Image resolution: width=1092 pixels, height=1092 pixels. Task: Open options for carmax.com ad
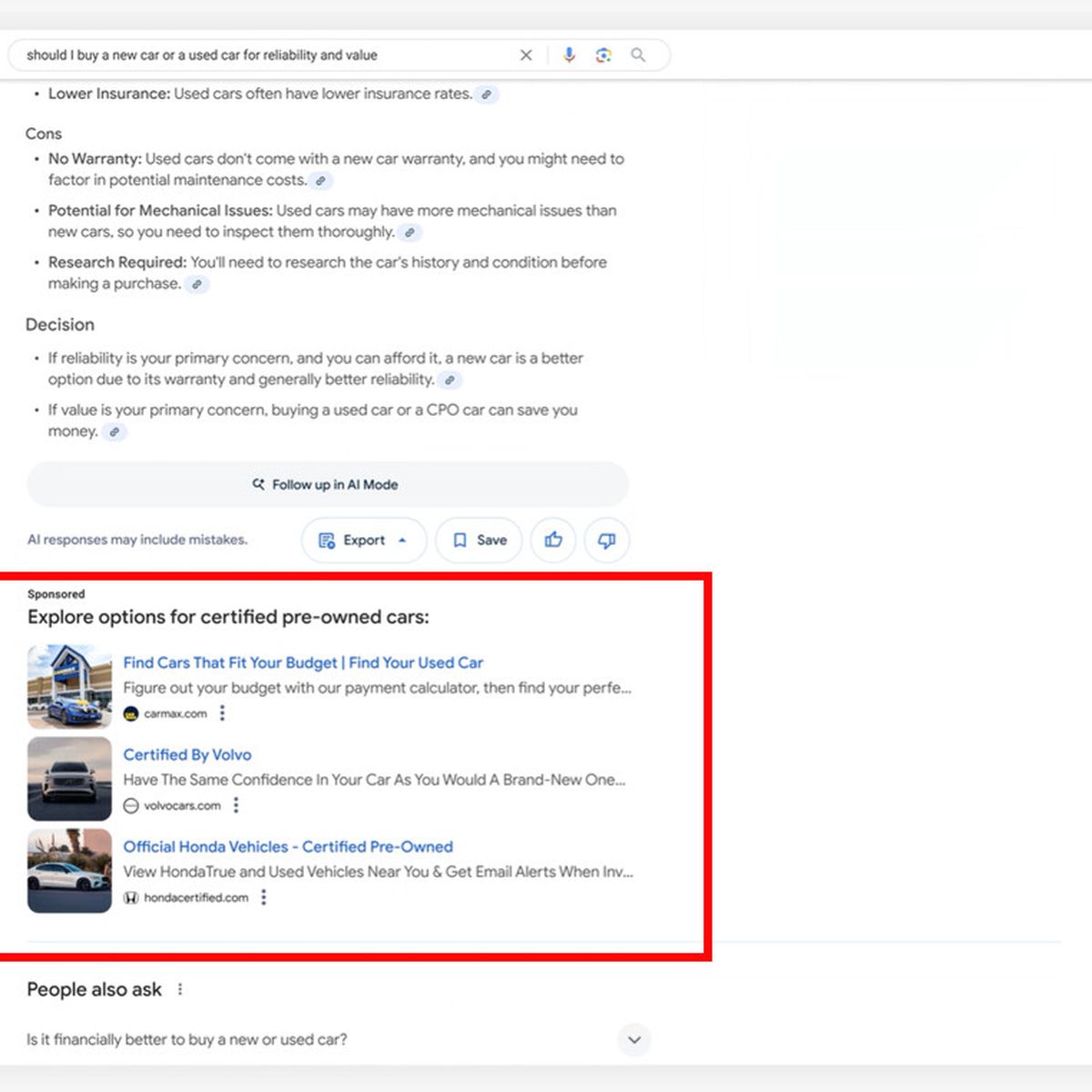point(222,713)
